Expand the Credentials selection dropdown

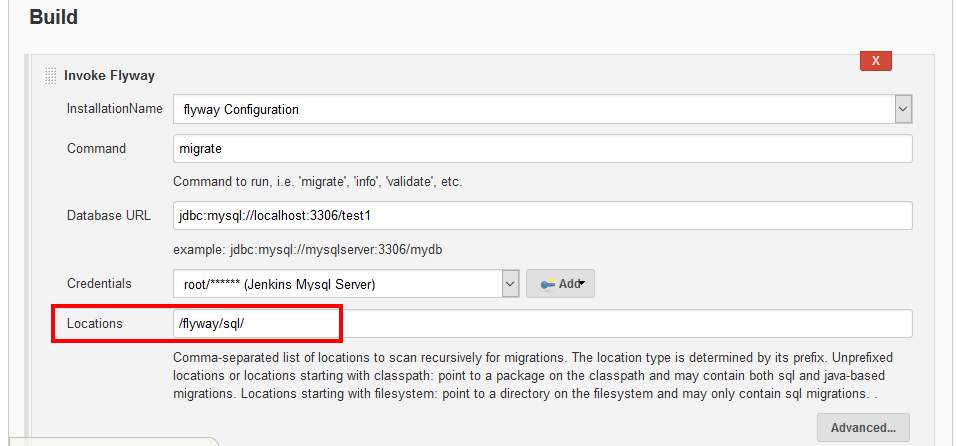coord(509,284)
